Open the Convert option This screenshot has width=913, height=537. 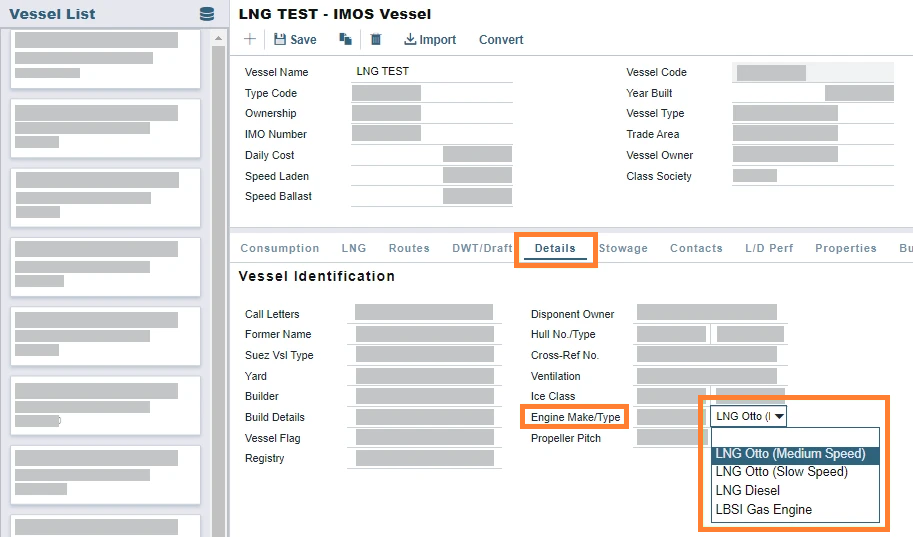tap(501, 40)
